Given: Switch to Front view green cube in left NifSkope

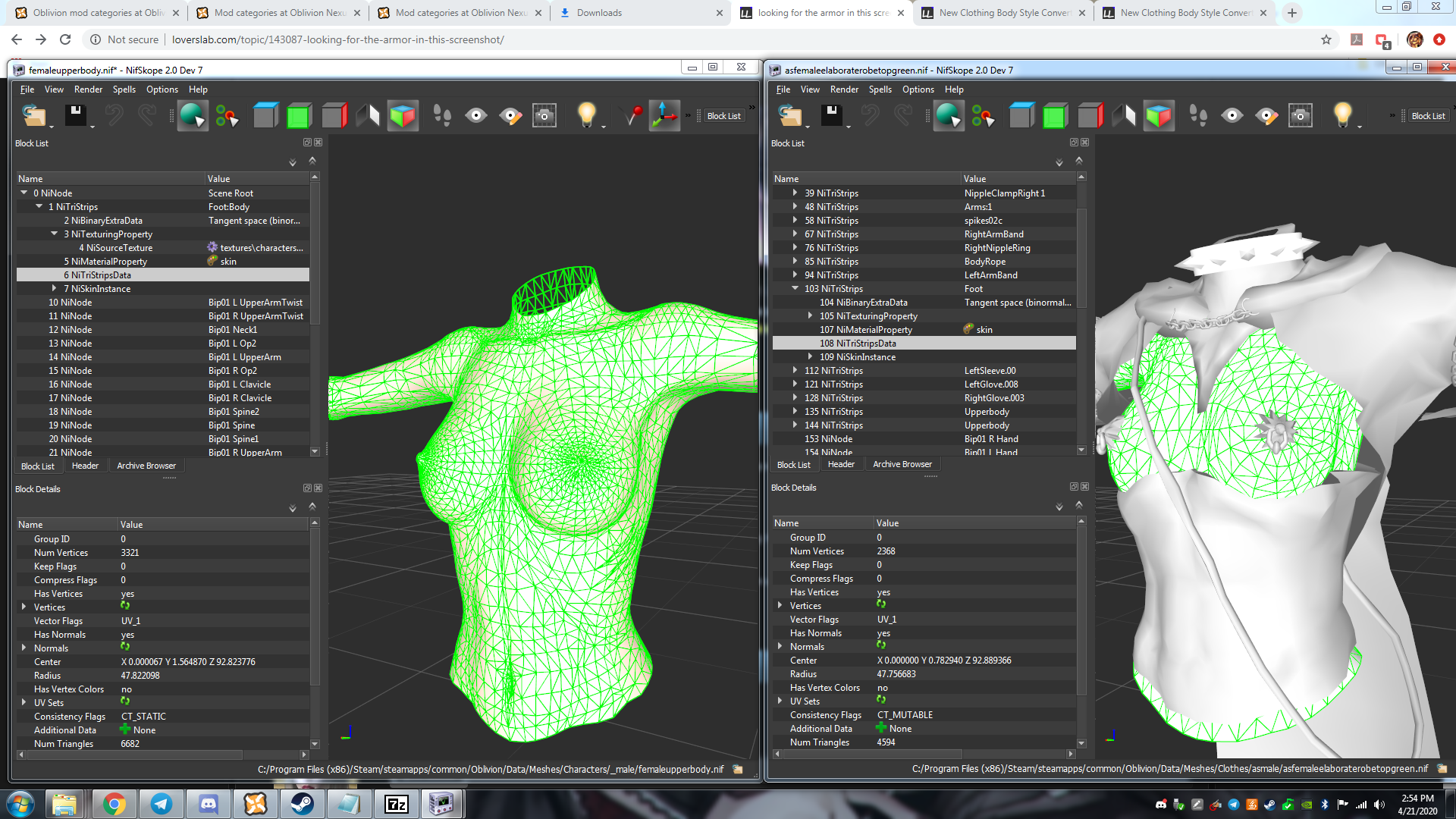Looking at the screenshot, I should tap(300, 116).
